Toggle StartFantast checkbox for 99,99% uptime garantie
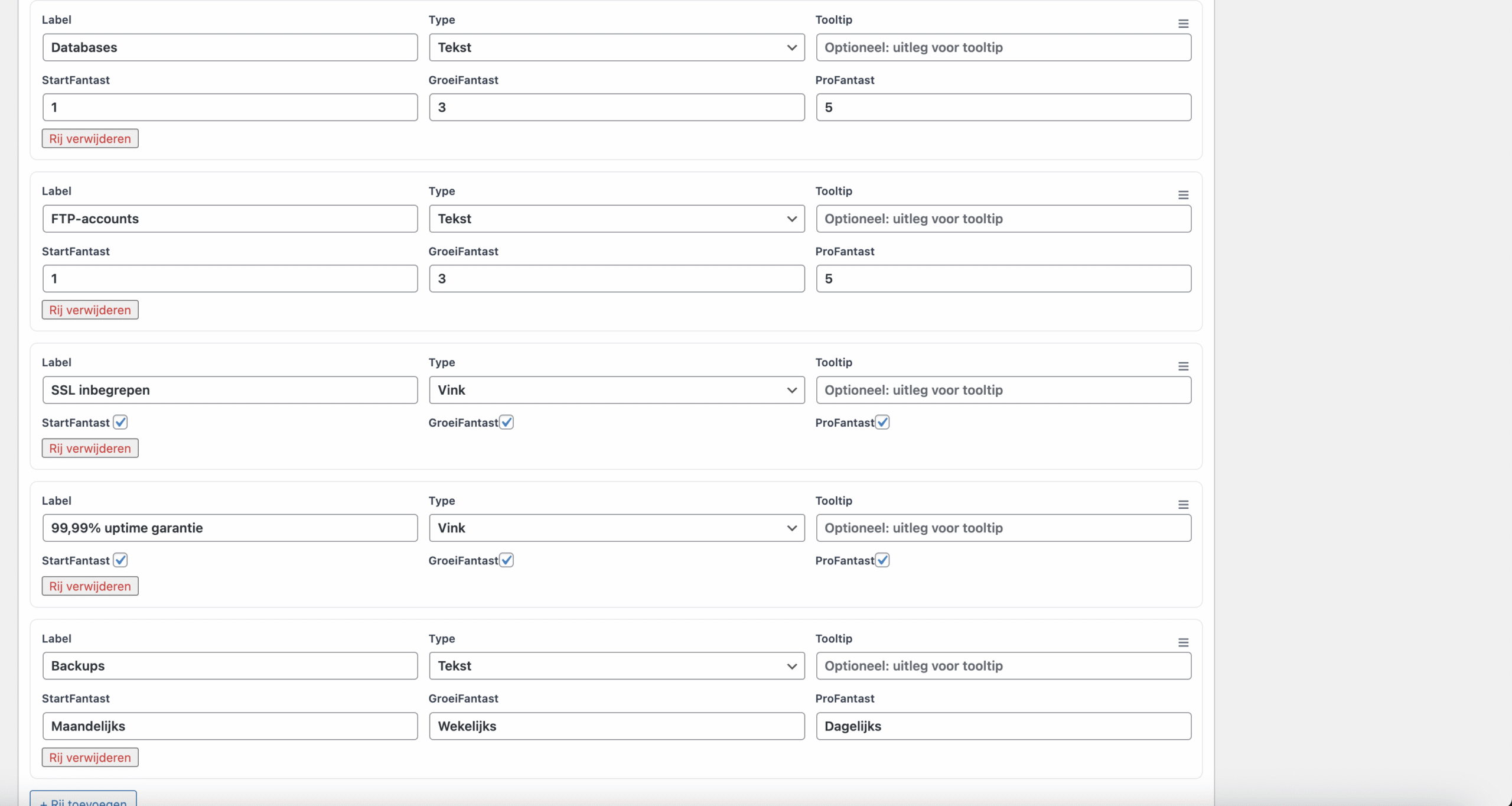Screen dimensions: 1512x806 (x=120, y=560)
